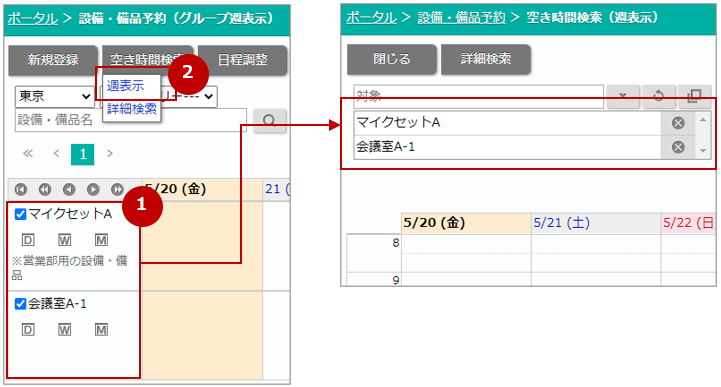The image size is (721, 387).
Task: Open week view (W) for マイクセットA
Action: (x=64, y=240)
